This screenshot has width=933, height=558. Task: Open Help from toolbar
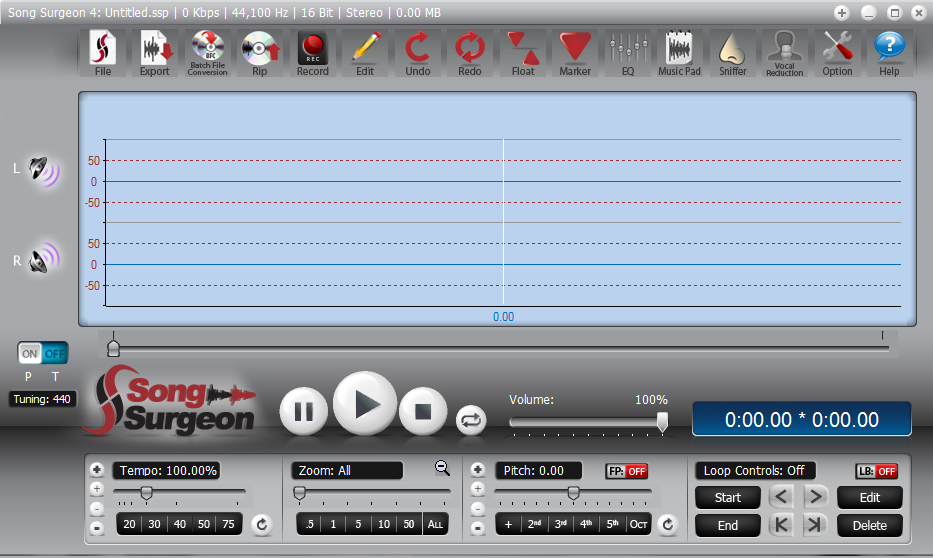click(x=889, y=54)
